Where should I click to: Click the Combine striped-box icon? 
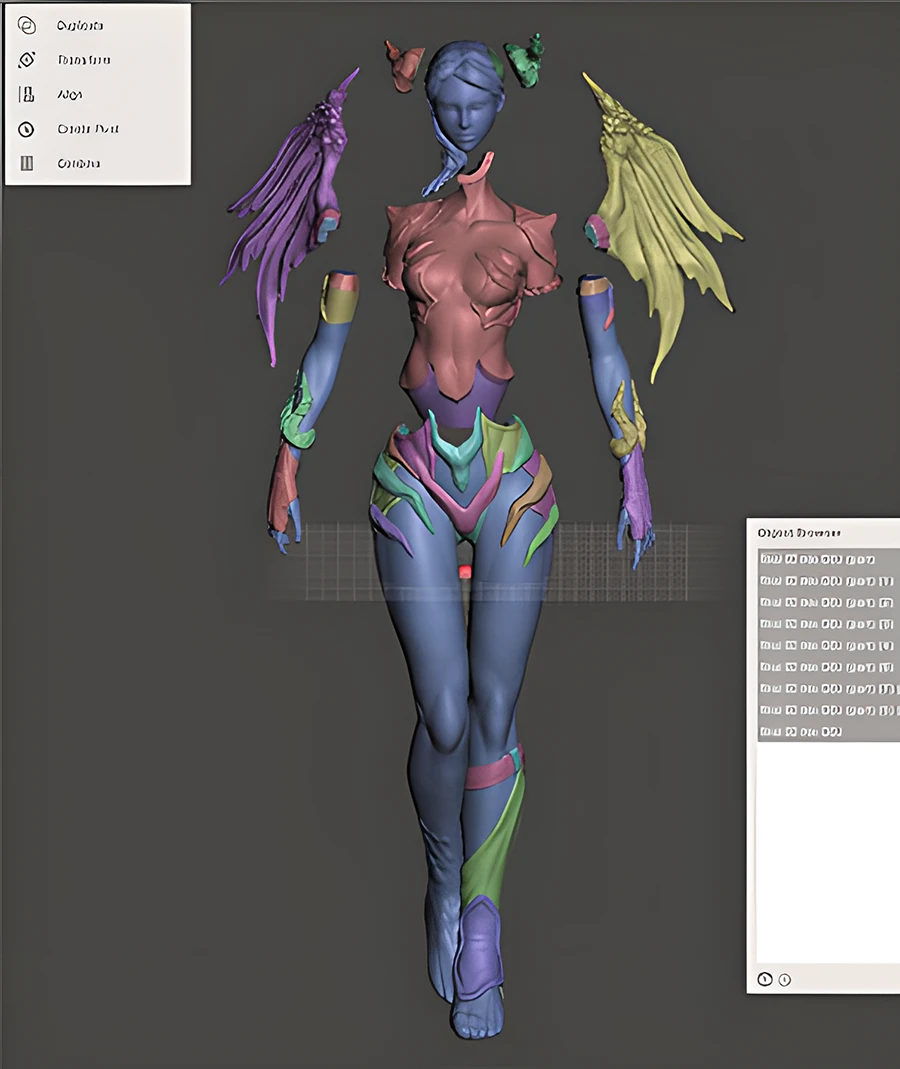coord(27,163)
